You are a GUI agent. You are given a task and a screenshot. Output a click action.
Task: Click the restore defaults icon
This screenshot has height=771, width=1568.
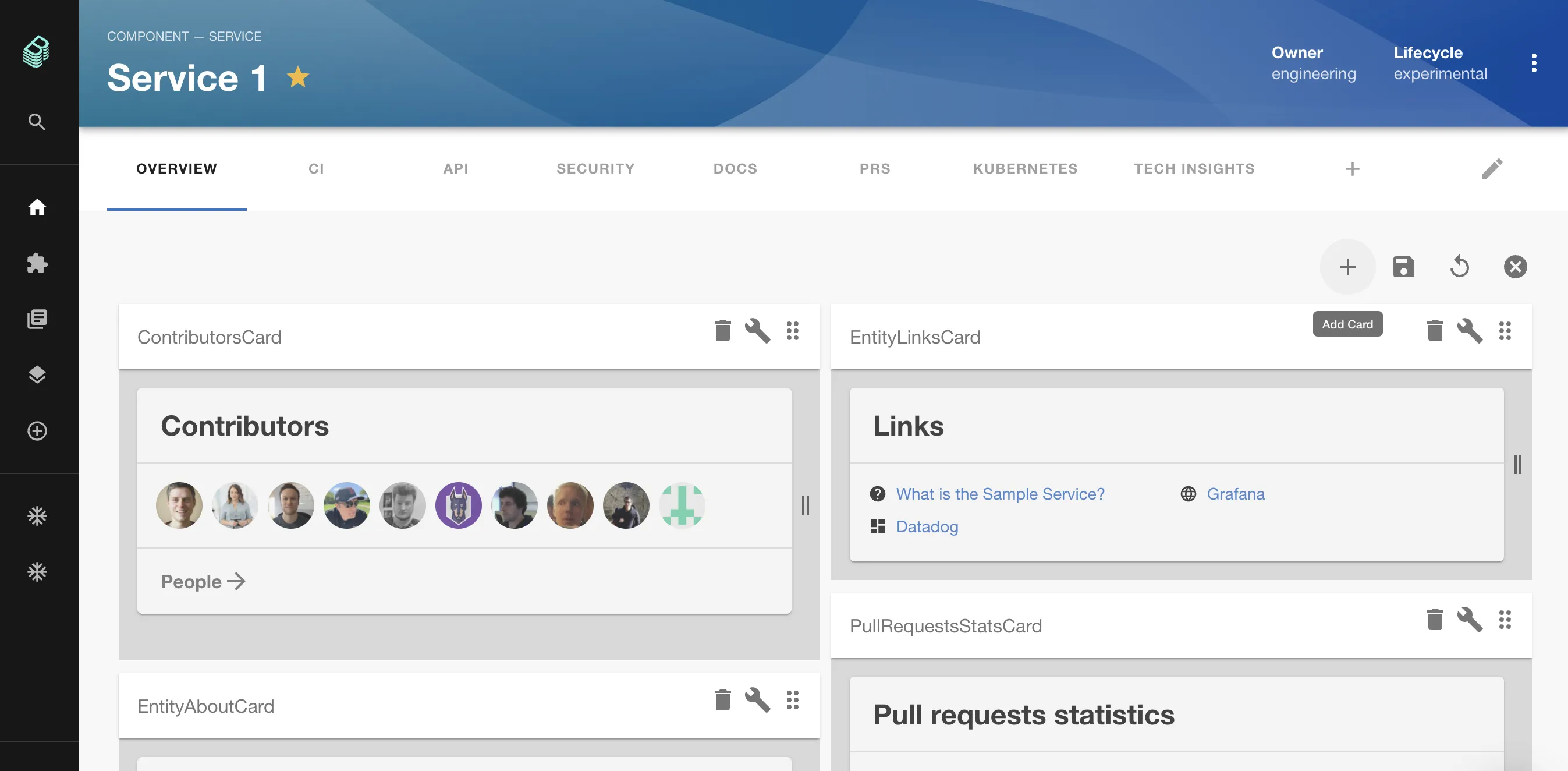click(1459, 267)
